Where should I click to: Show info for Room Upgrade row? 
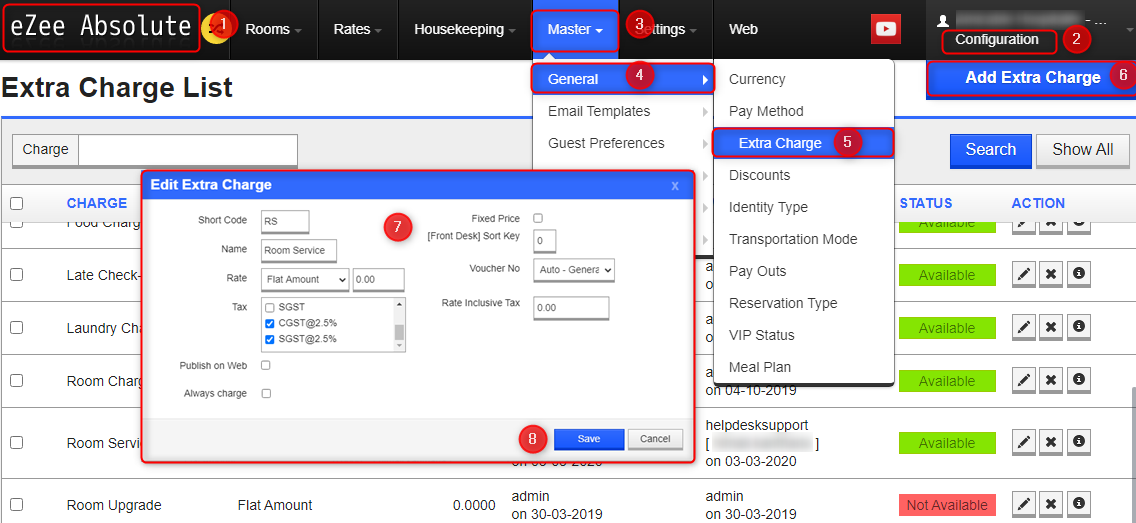(x=1079, y=504)
